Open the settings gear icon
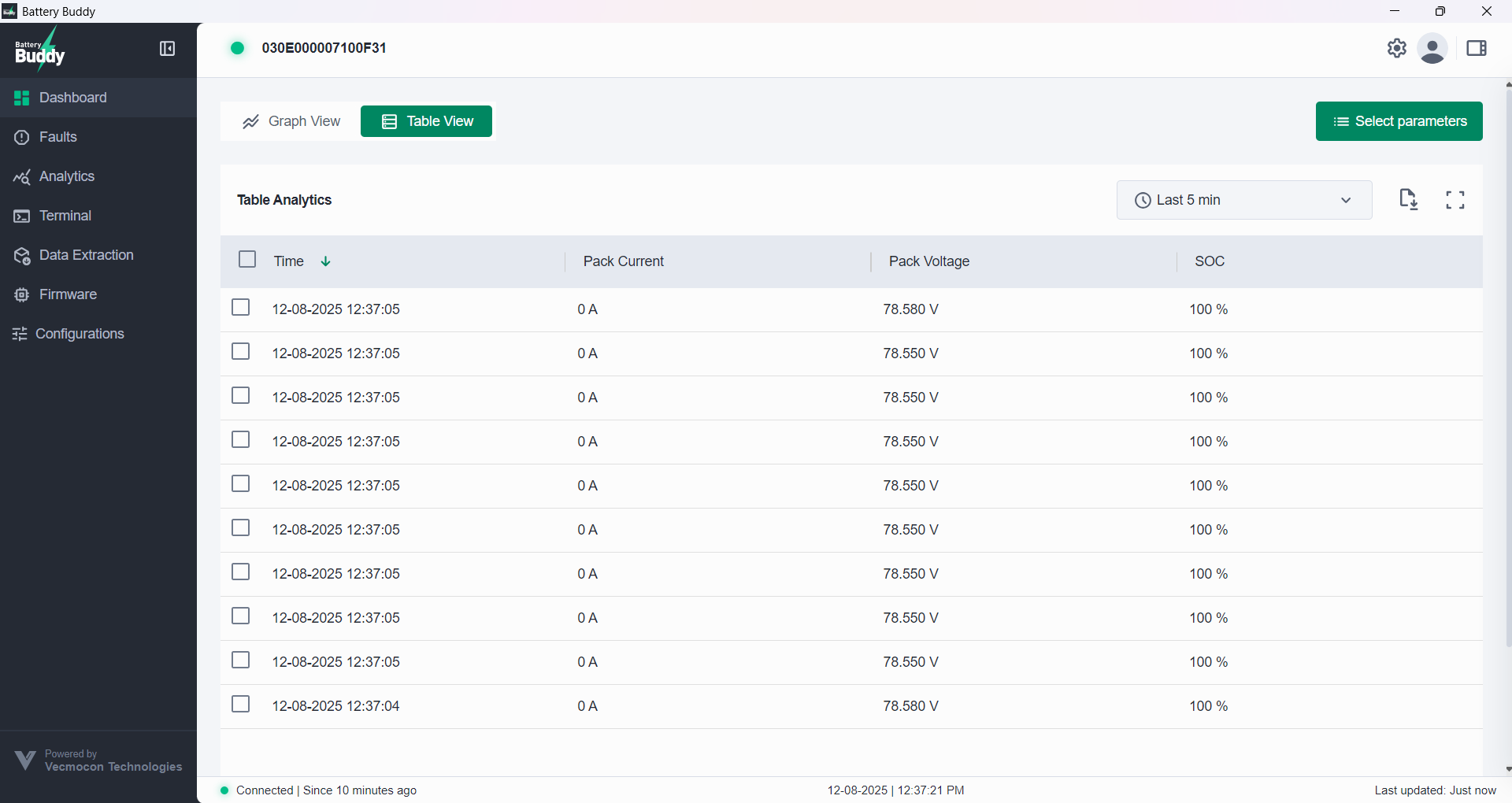 1396,48
